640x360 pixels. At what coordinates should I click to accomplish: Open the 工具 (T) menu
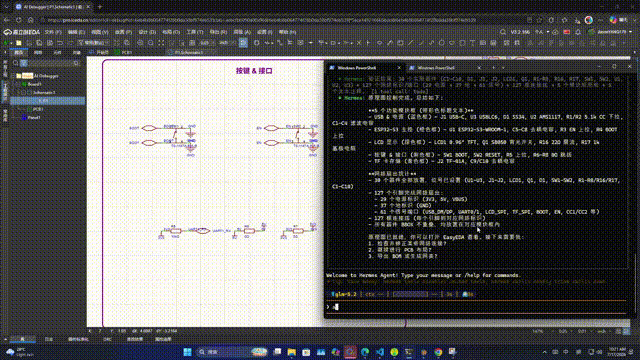click(x=195, y=32)
